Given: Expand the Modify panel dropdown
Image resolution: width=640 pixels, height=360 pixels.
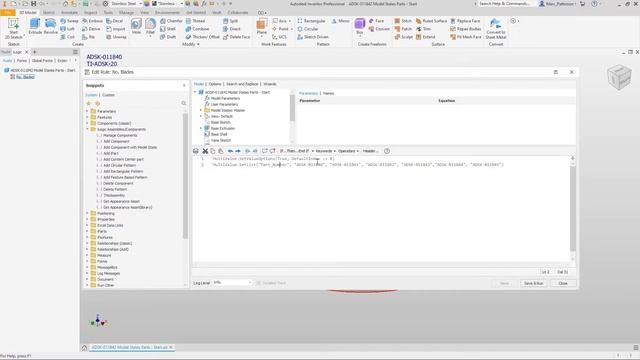Looking at the screenshot, I should tap(191, 44).
